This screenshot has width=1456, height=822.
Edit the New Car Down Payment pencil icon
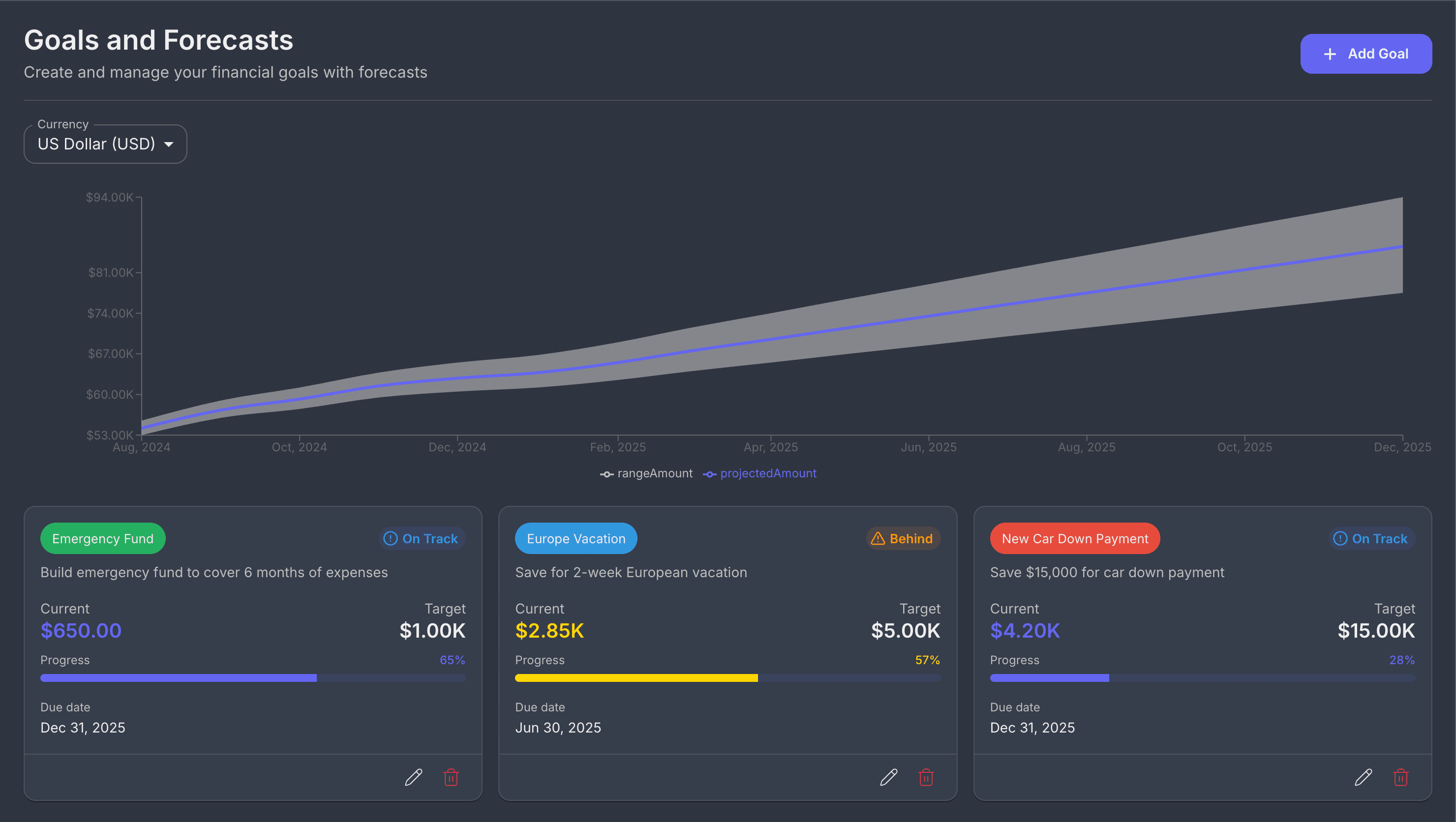pos(1364,777)
